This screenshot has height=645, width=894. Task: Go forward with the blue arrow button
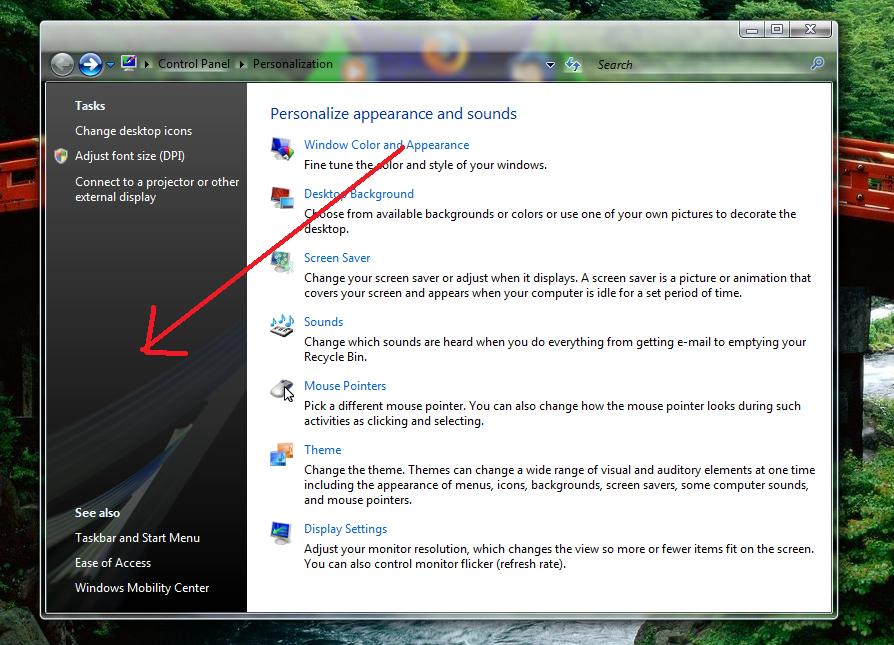[90, 64]
